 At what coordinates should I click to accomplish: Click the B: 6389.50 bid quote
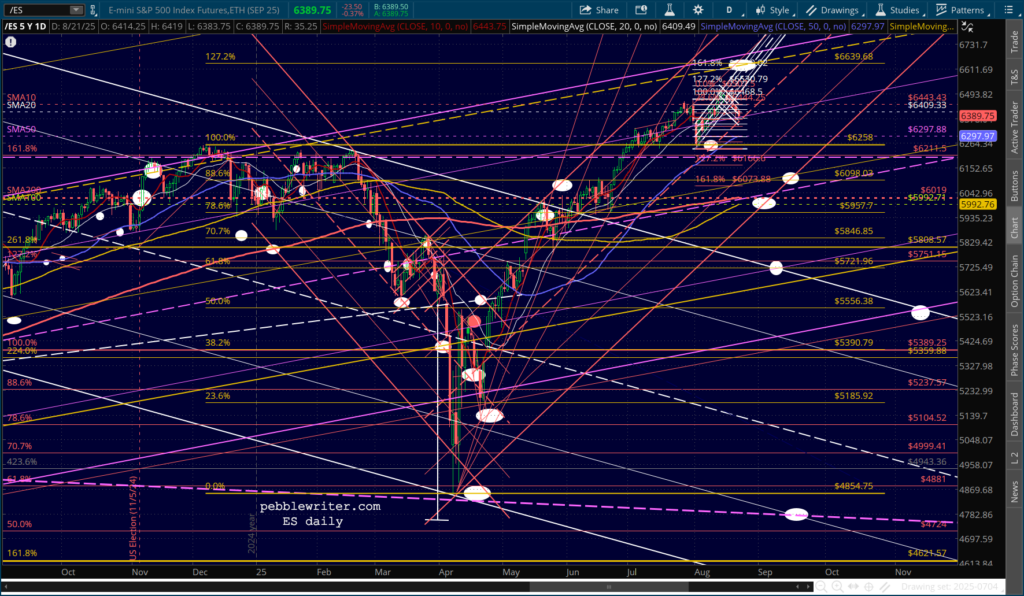[390, 7]
